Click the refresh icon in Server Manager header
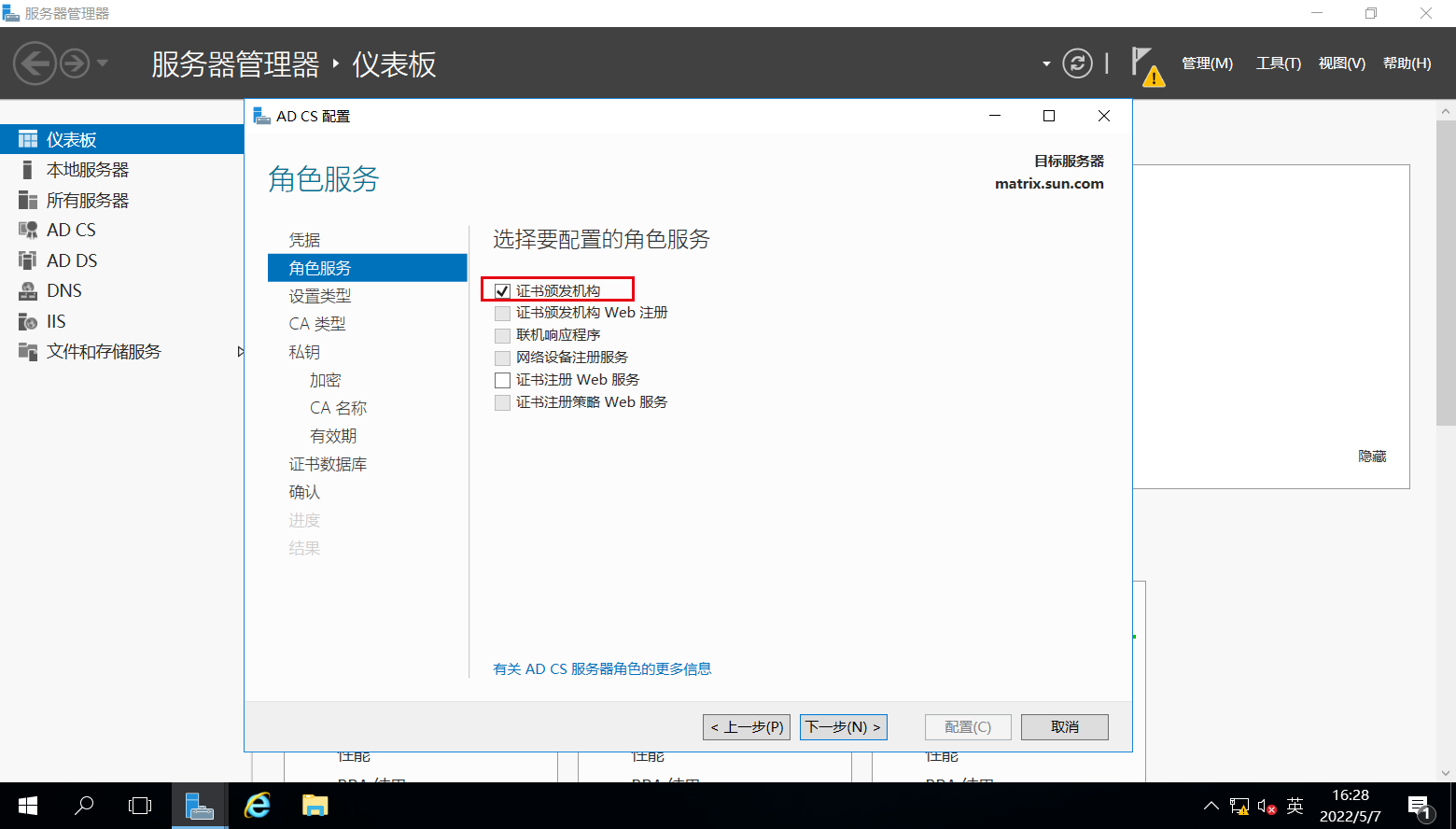 coord(1077,63)
